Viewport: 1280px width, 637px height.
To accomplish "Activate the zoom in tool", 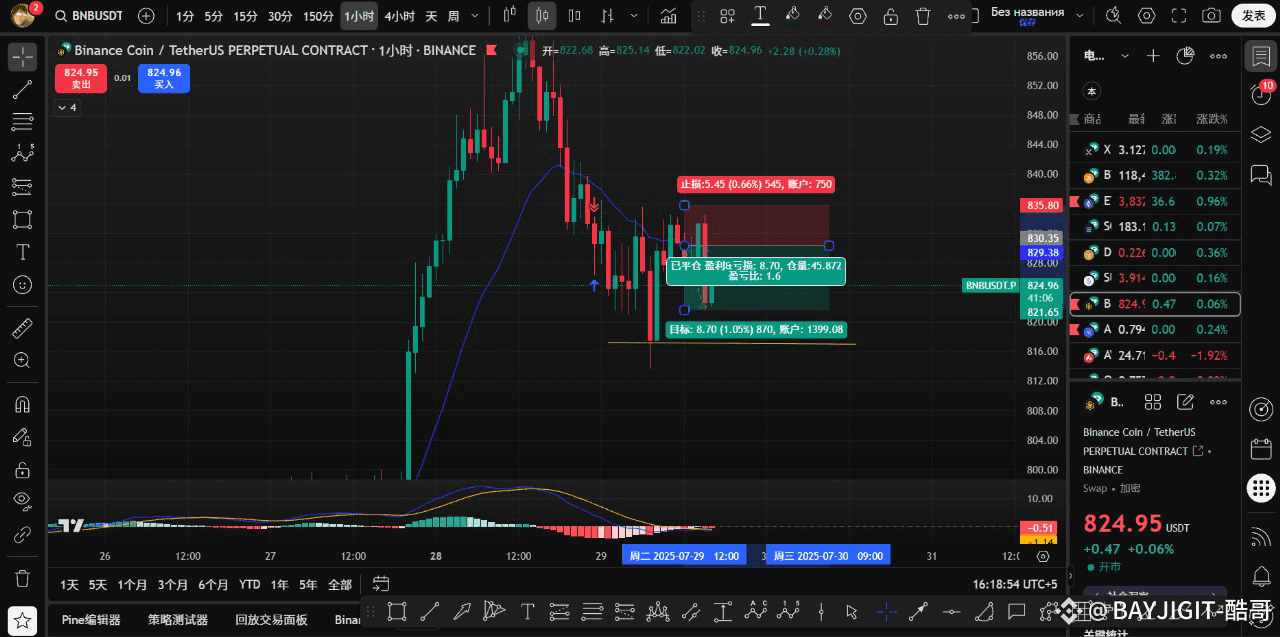I will tap(22, 360).
